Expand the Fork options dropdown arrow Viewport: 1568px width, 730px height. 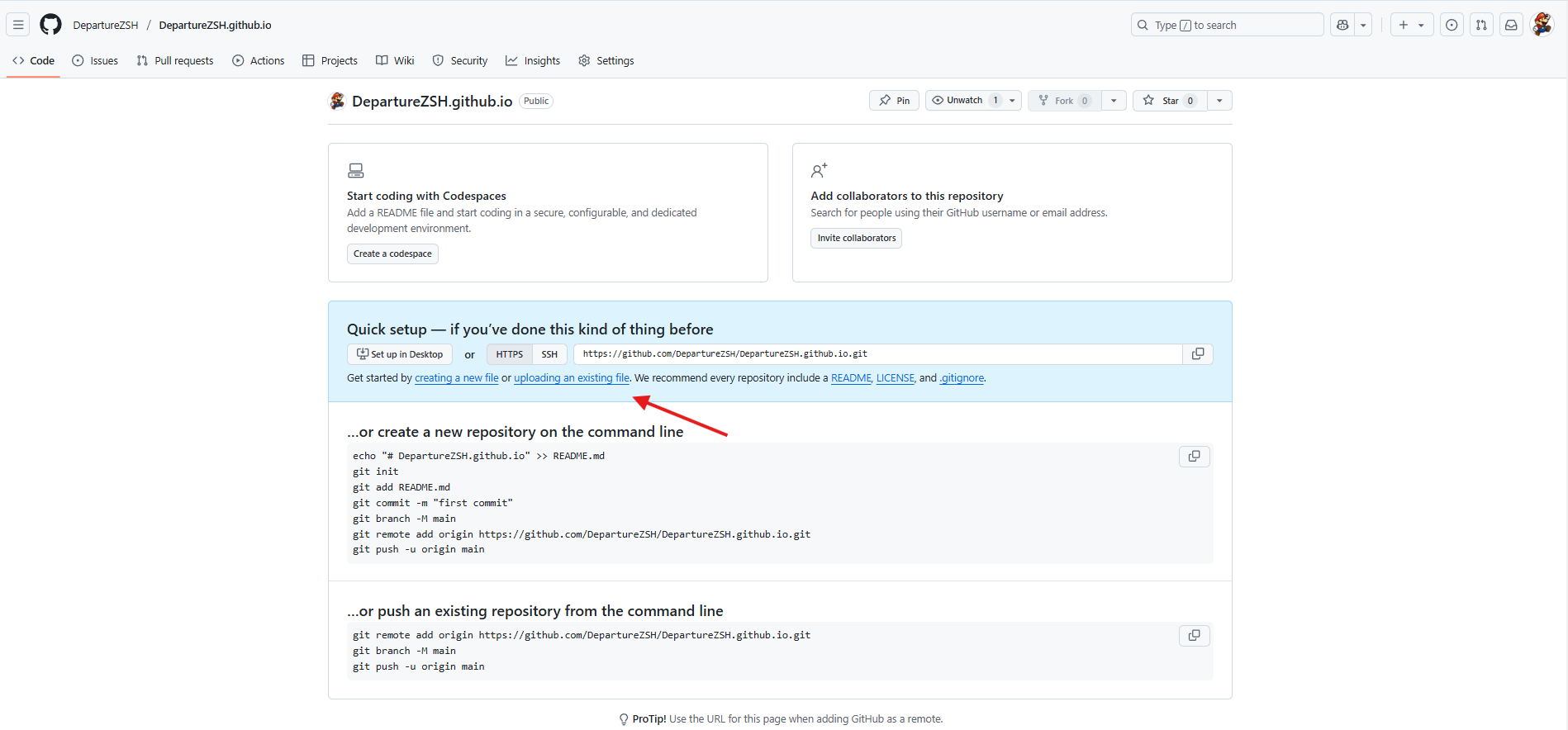point(1114,101)
